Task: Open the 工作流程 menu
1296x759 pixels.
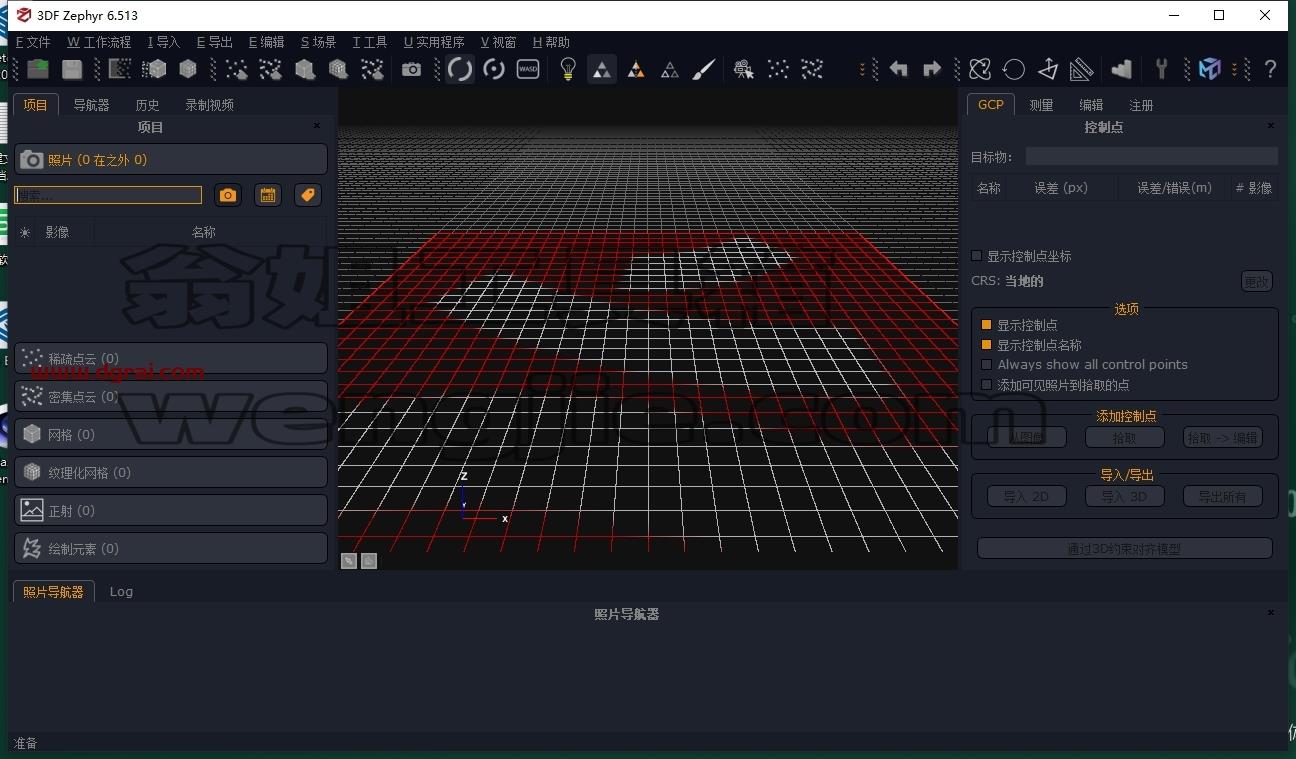Action: pos(99,42)
